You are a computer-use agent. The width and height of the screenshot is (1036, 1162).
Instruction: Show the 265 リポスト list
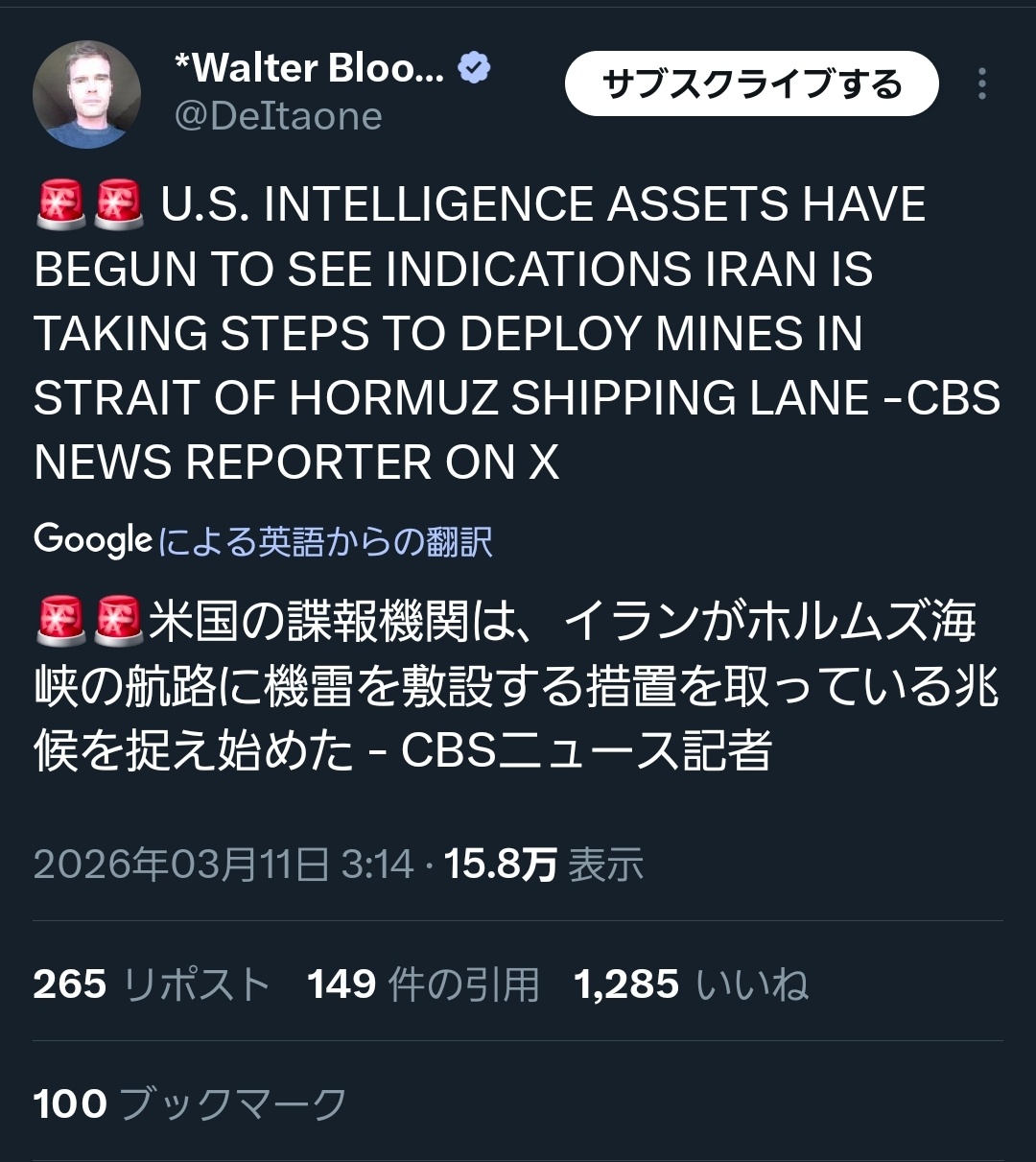pos(152,984)
